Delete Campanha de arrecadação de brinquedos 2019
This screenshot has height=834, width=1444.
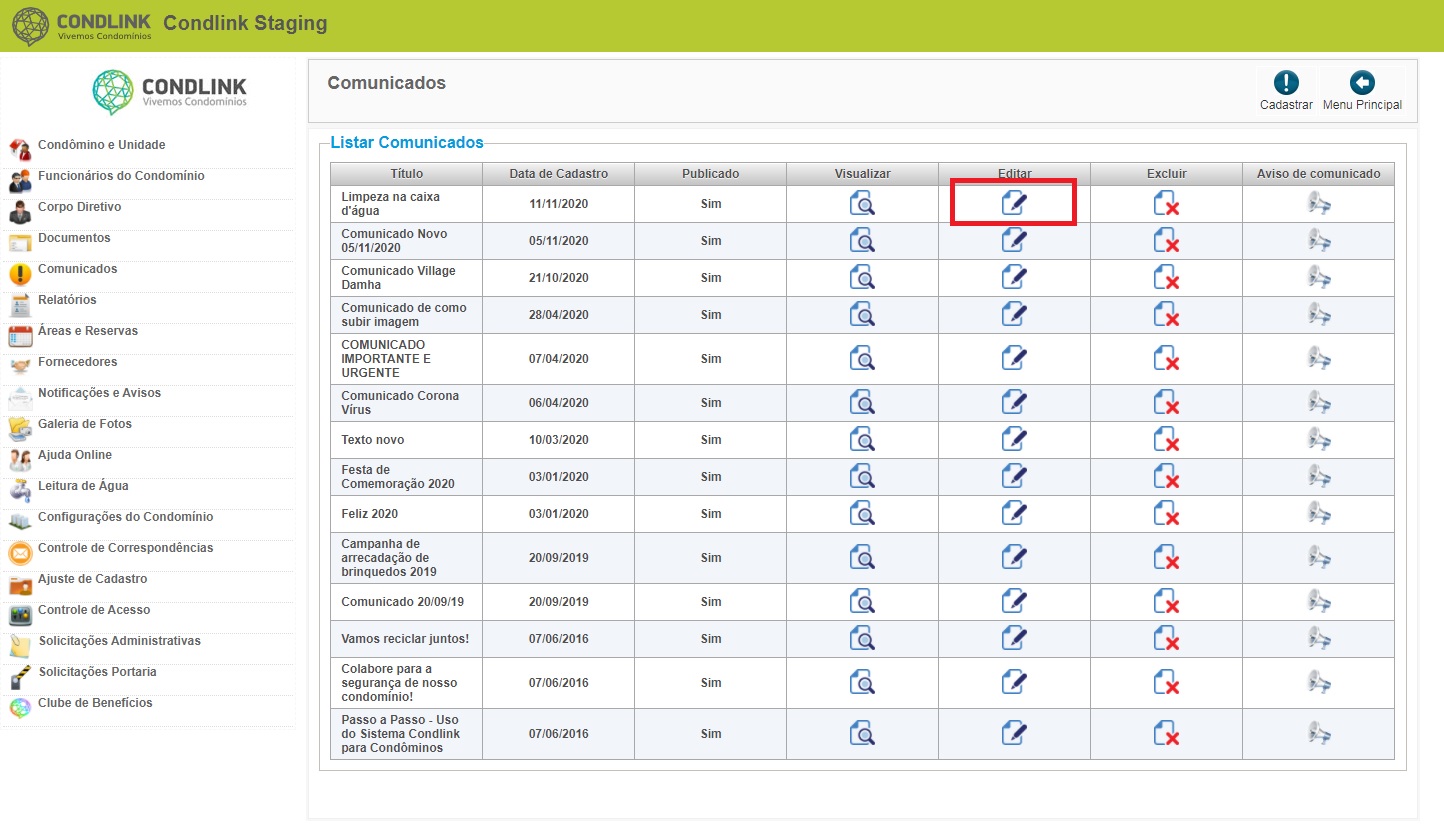[1166, 557]
